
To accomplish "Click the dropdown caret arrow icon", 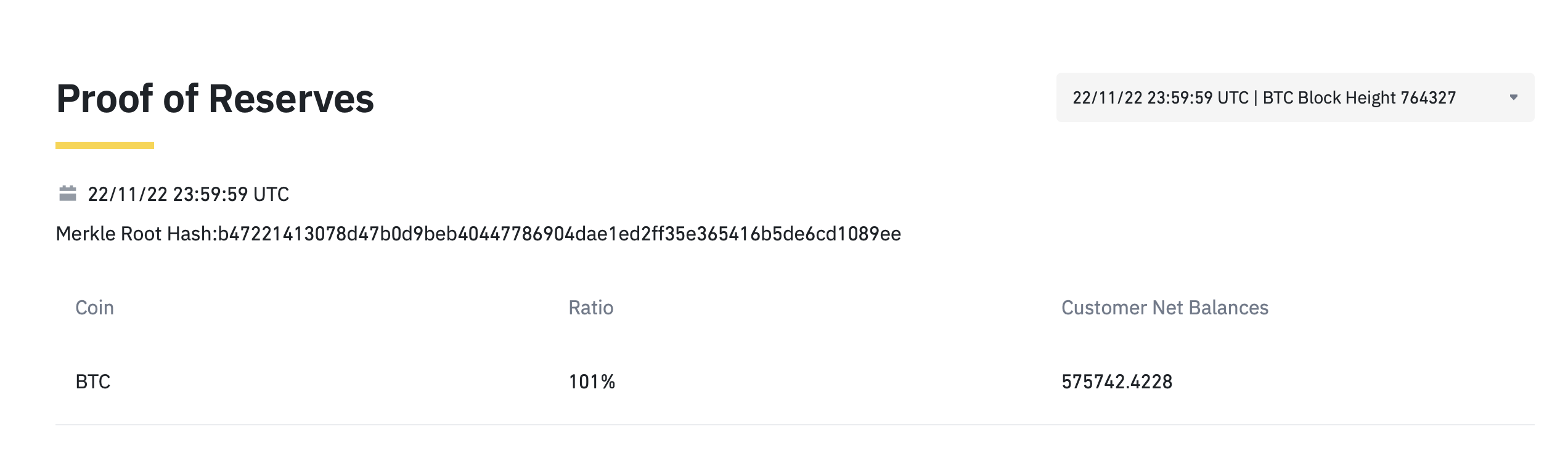I will coord(1513,97).
